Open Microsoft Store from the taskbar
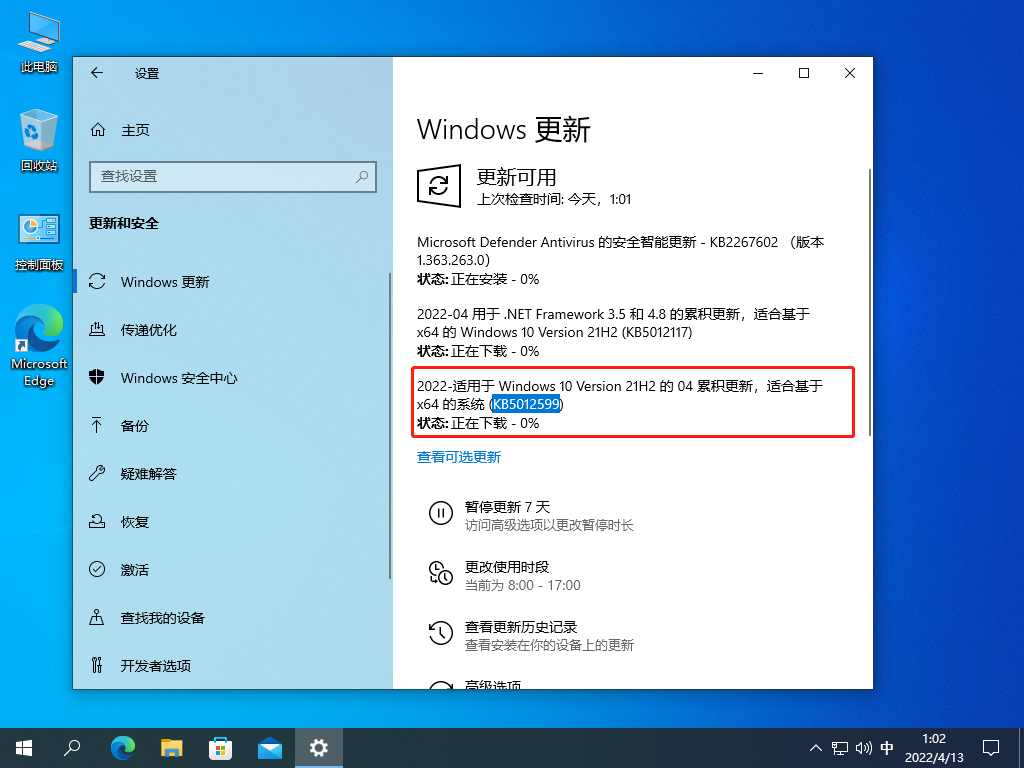This screenshot has height=768, width=1024. point(221,748)
